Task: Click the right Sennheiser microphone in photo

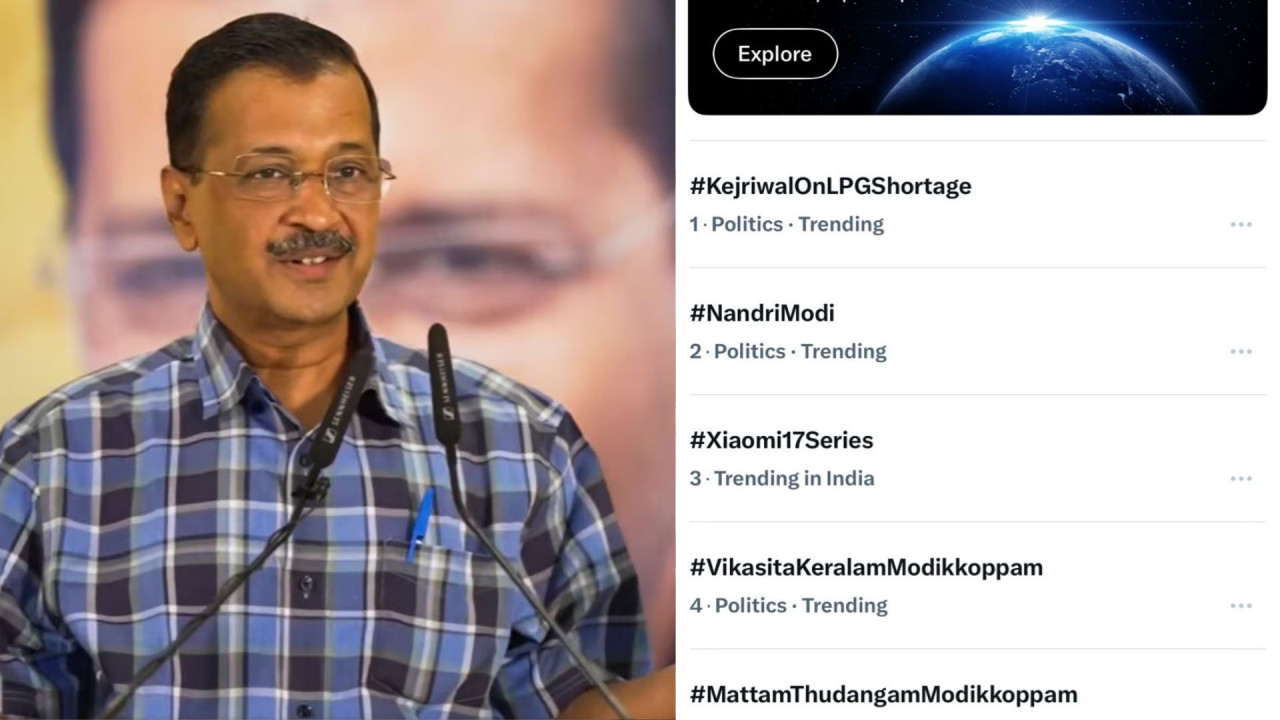Action: click(x=443, y=385)
